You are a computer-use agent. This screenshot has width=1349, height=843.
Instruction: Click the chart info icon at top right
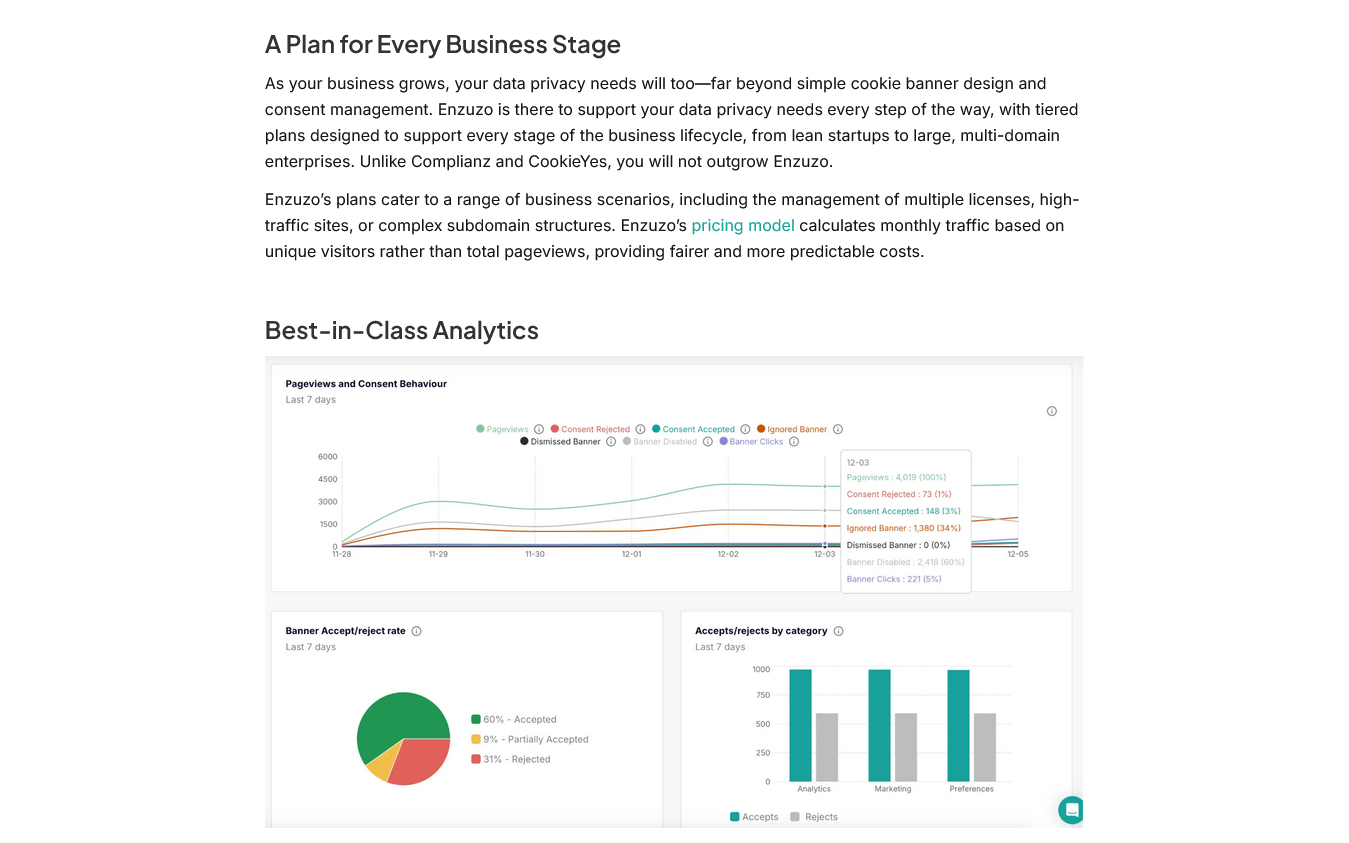(x=1051, y=411)
